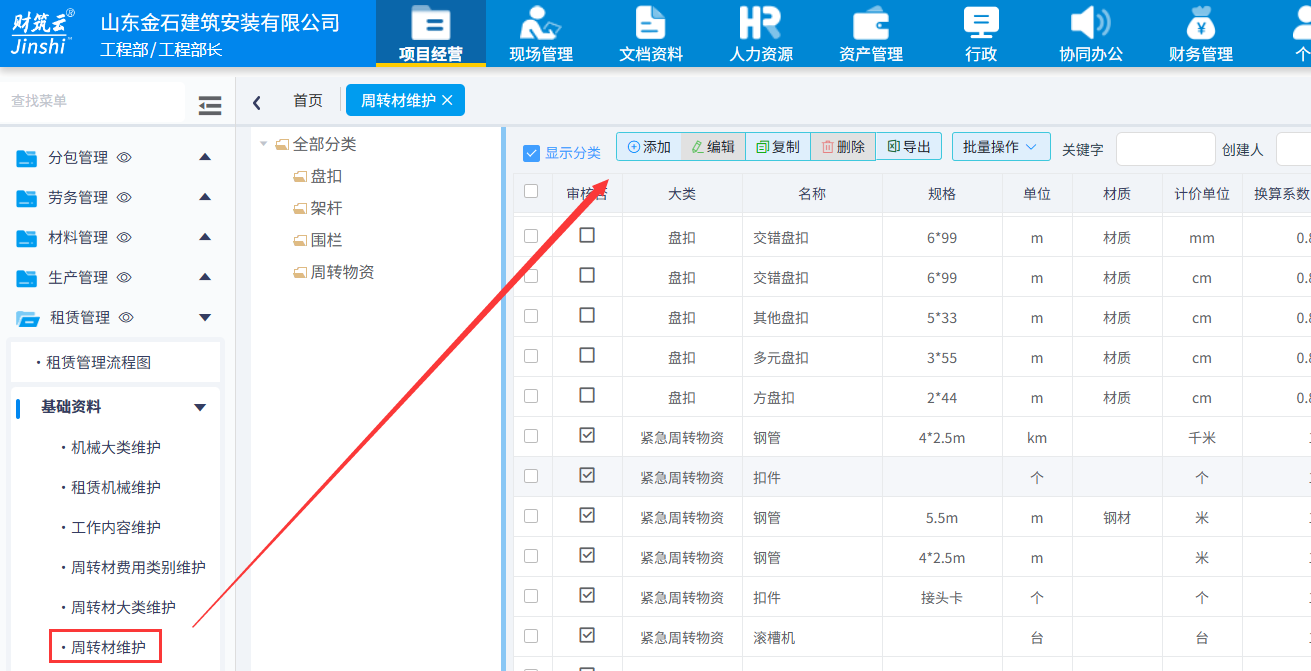The width and height of the screenshot is (1311, 671).
Task: Click the eye icon next to 材料管理
Action: [x=125, y=238]
